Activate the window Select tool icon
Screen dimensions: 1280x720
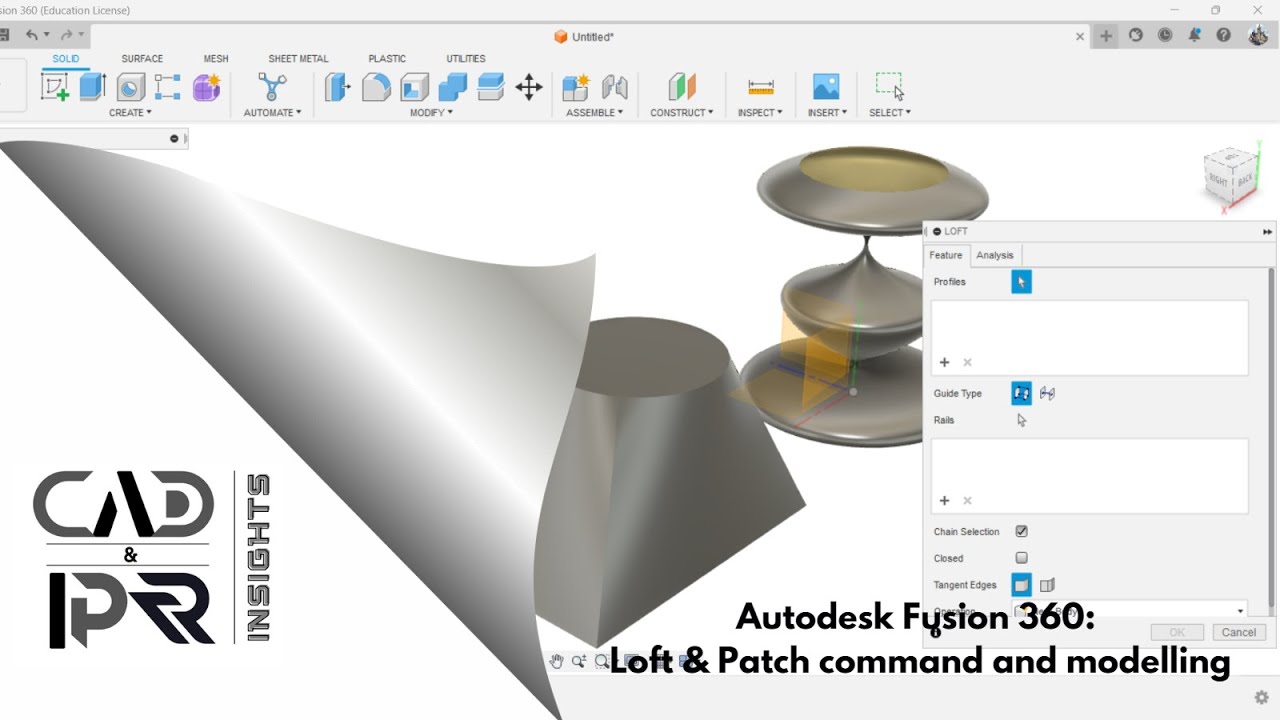pyautogui.click(x=890, y=86)
